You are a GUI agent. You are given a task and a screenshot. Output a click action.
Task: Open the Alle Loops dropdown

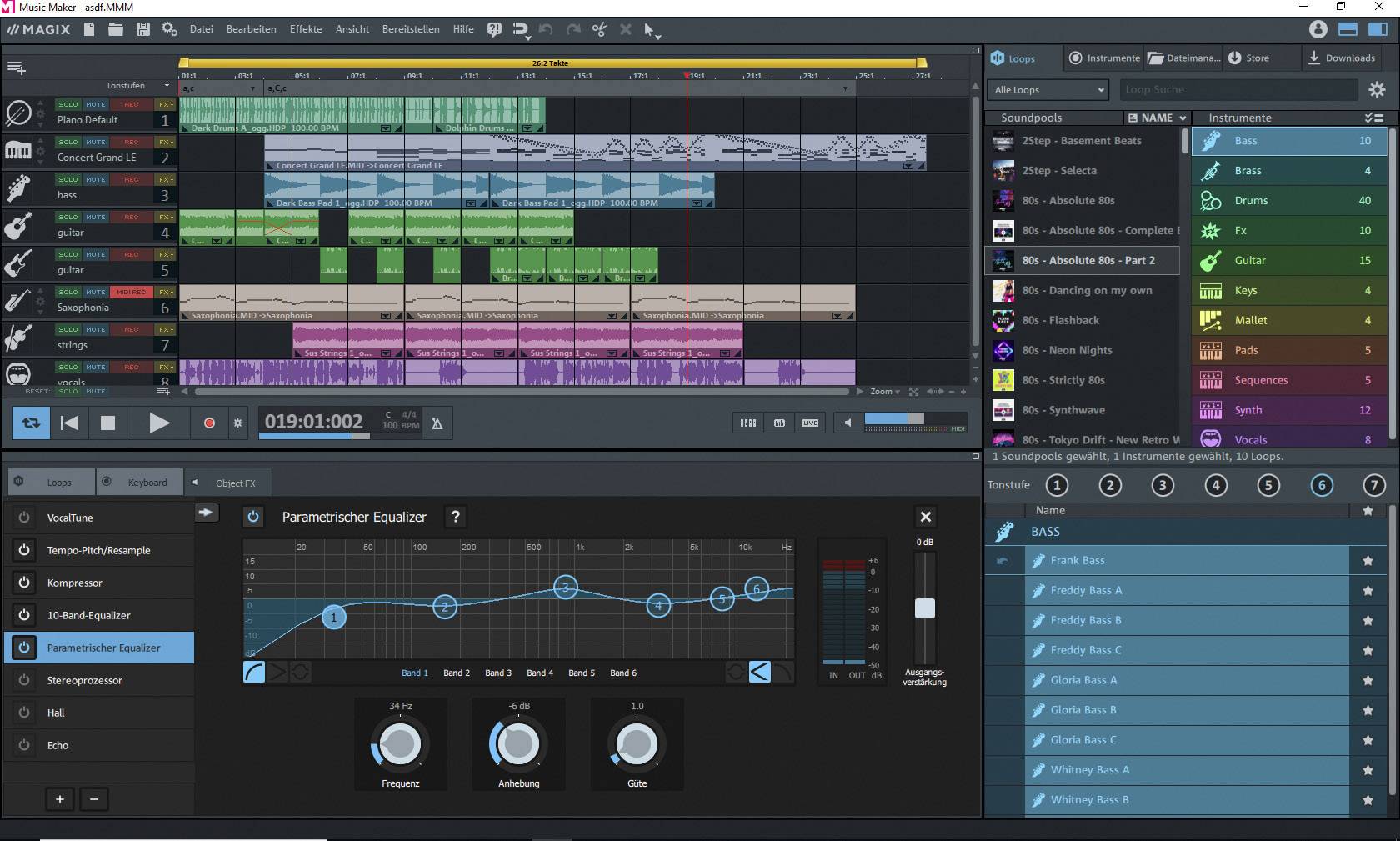[1047, 89]
